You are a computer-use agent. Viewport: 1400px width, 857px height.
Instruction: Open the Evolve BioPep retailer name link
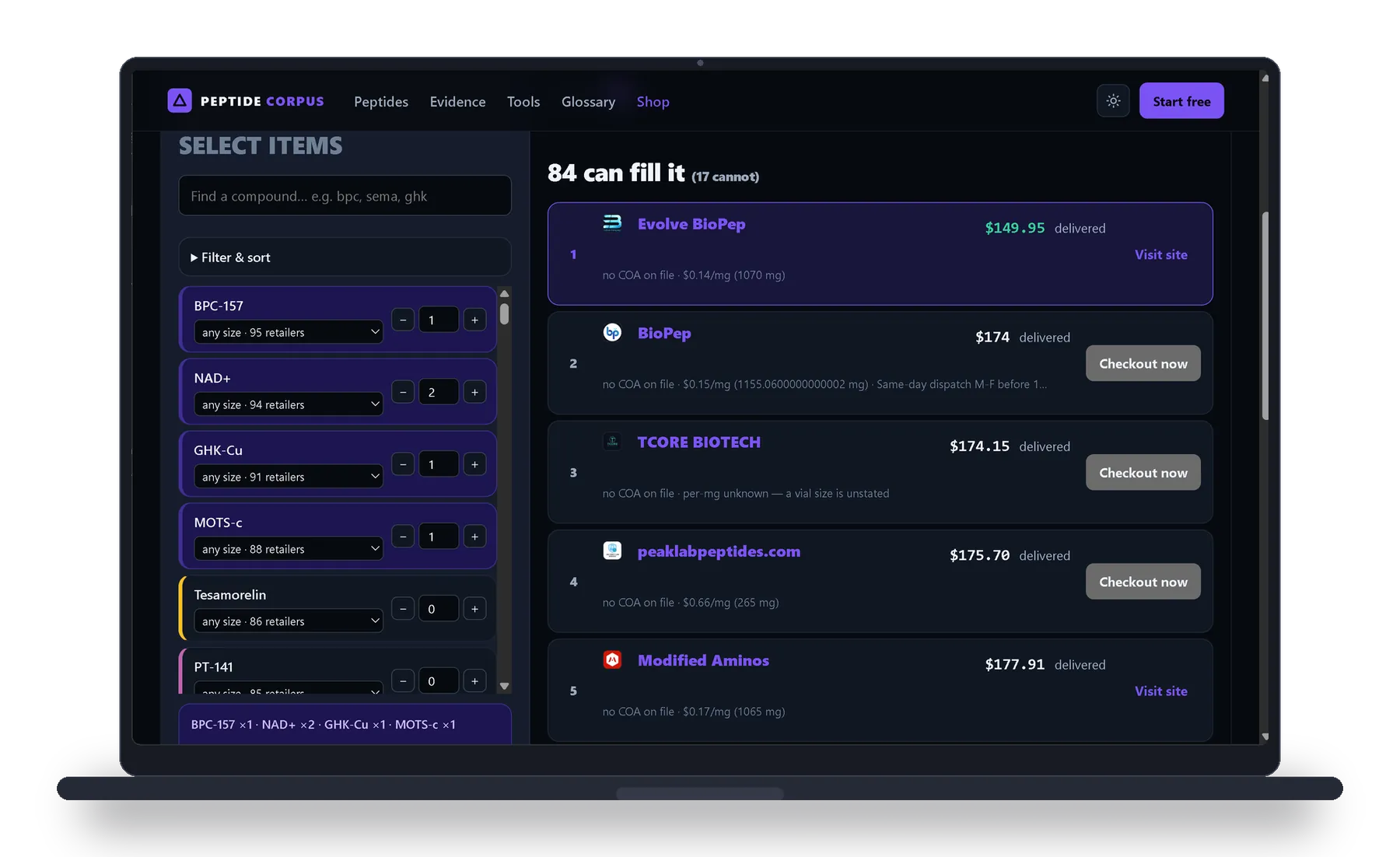[x=691, y=224]
